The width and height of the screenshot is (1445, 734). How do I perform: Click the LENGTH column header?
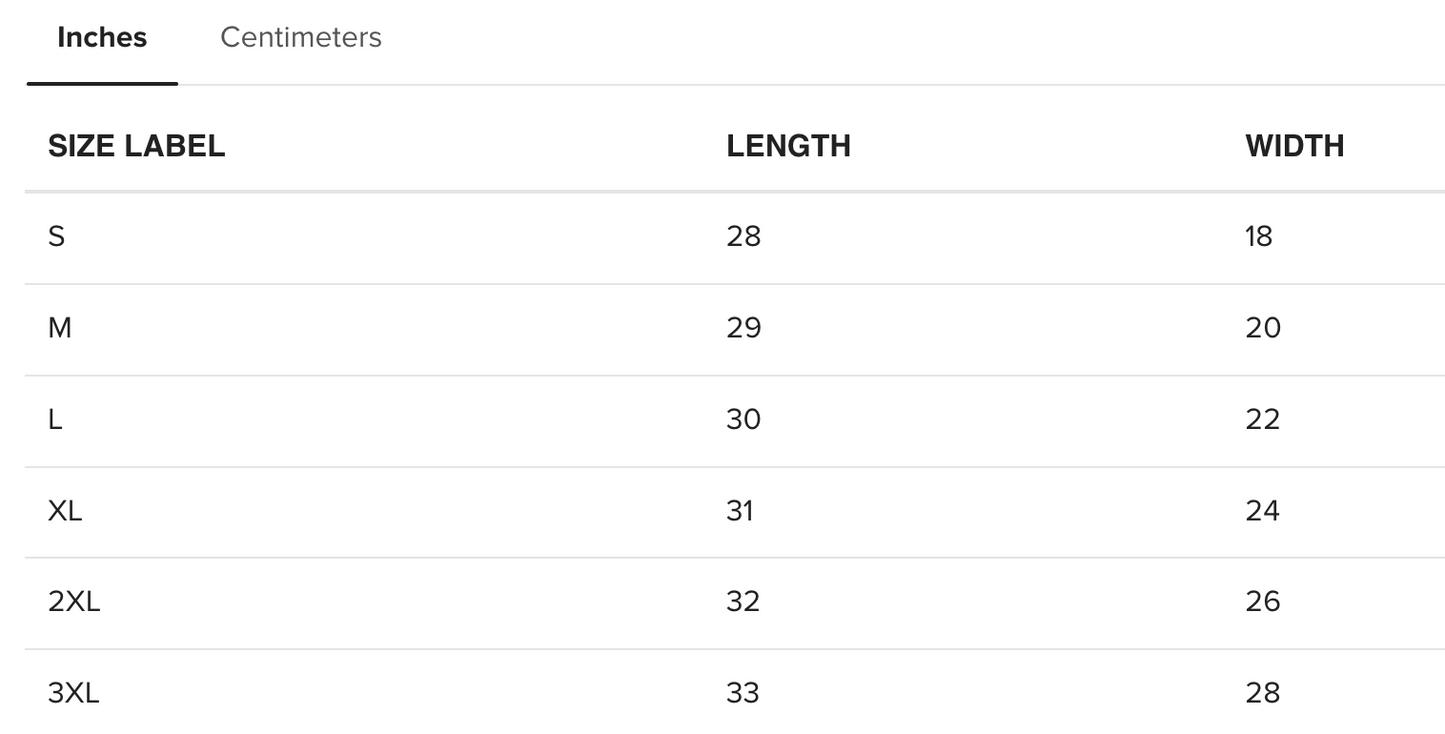tap(788, 146)
